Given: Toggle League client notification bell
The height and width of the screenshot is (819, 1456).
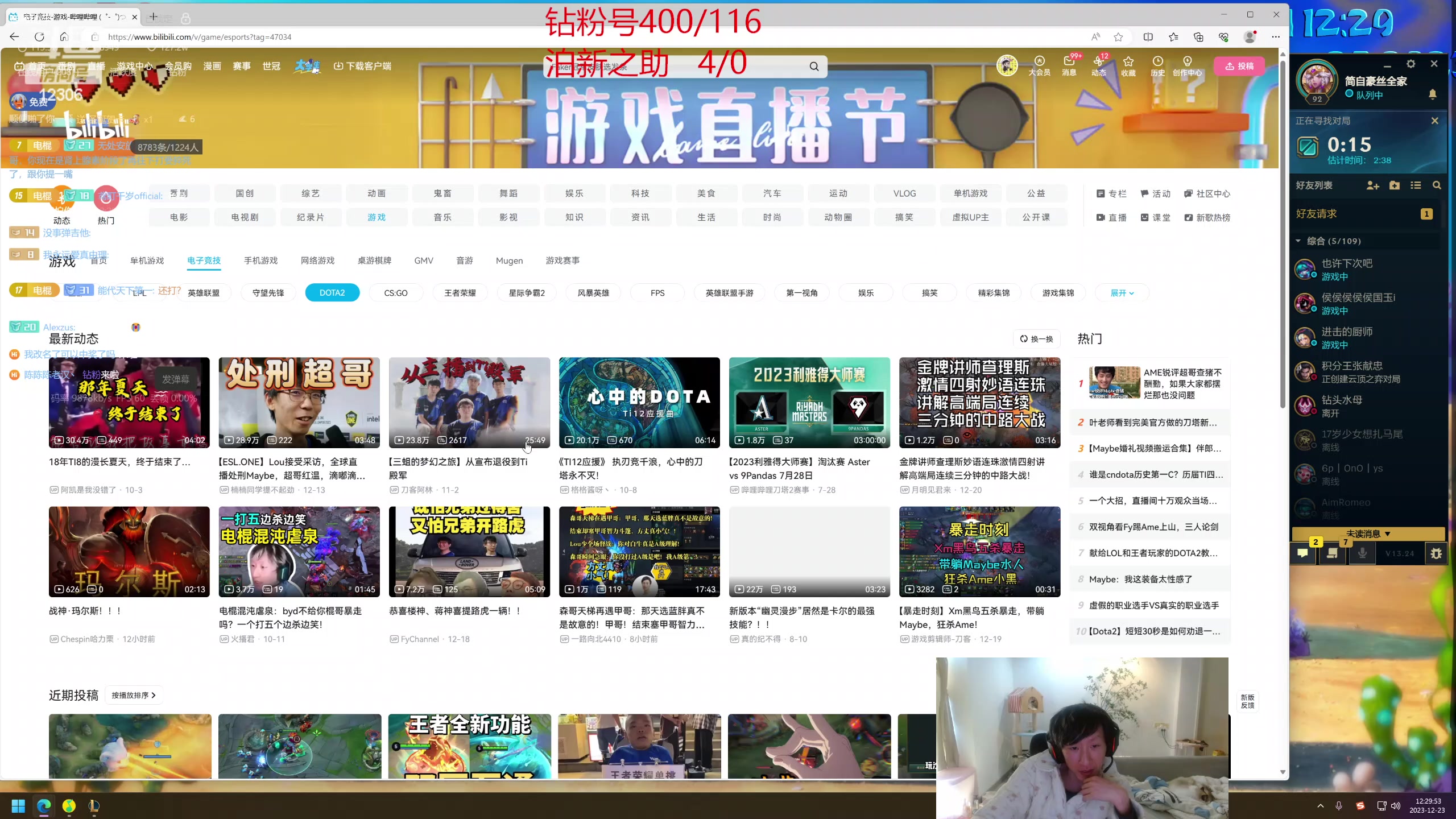Looking at the screenshot, I should click(x=1433, y=94).
